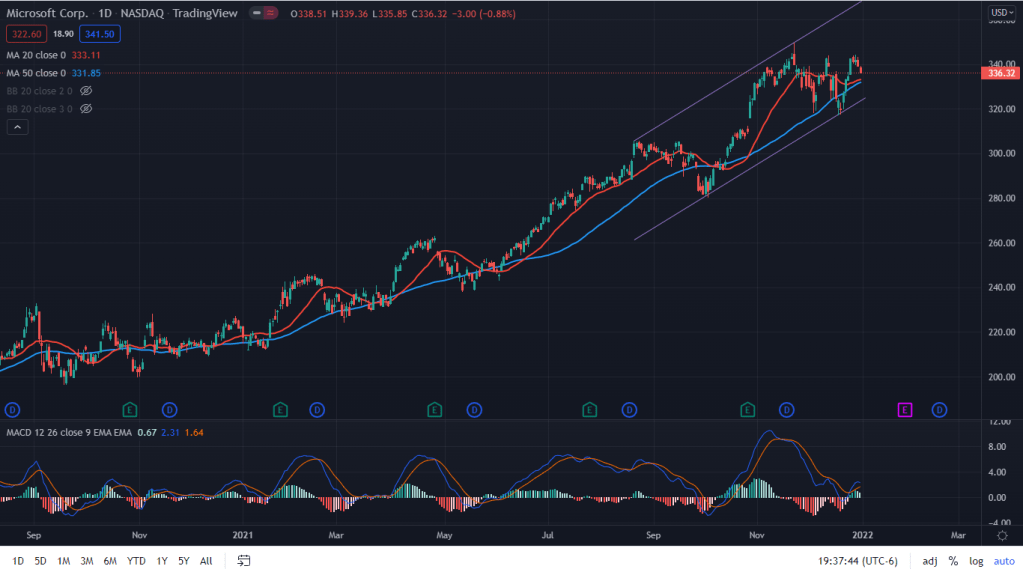1023x575 pixels.
Task: Open the USD currency dropdown
Action: 1001,13
